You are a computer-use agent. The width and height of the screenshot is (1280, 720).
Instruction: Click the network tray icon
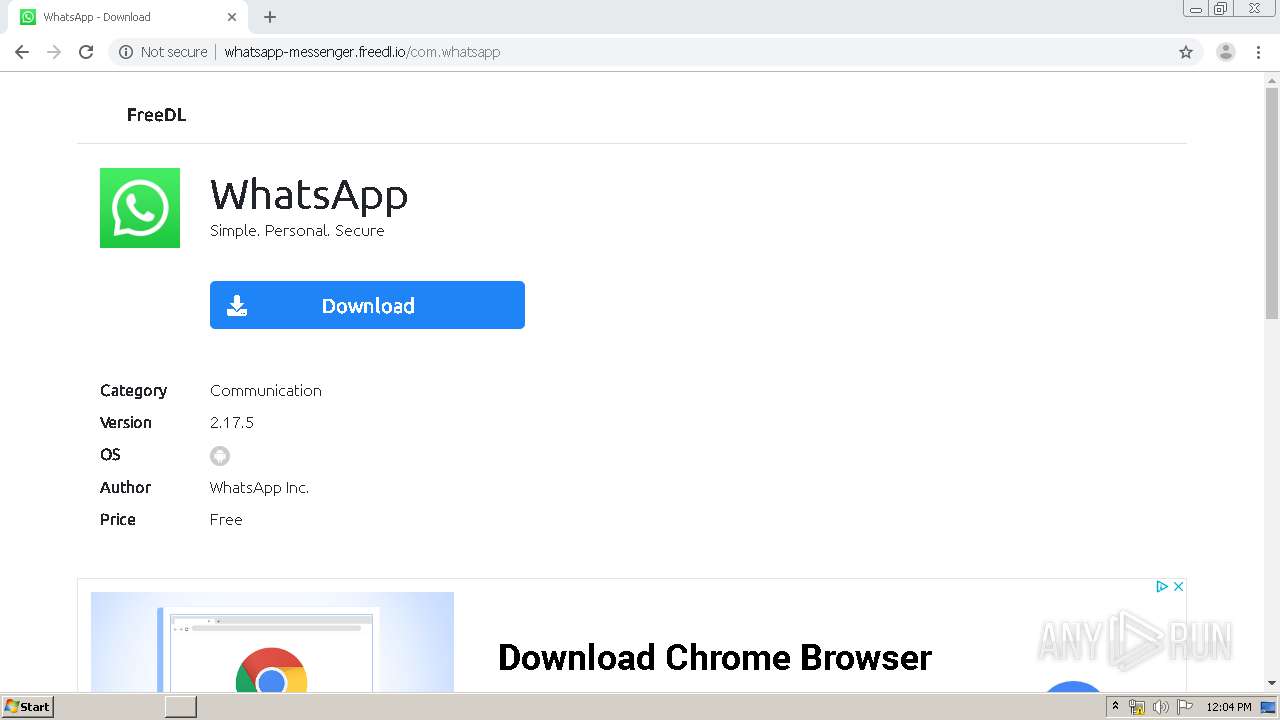pos(1137,707)
